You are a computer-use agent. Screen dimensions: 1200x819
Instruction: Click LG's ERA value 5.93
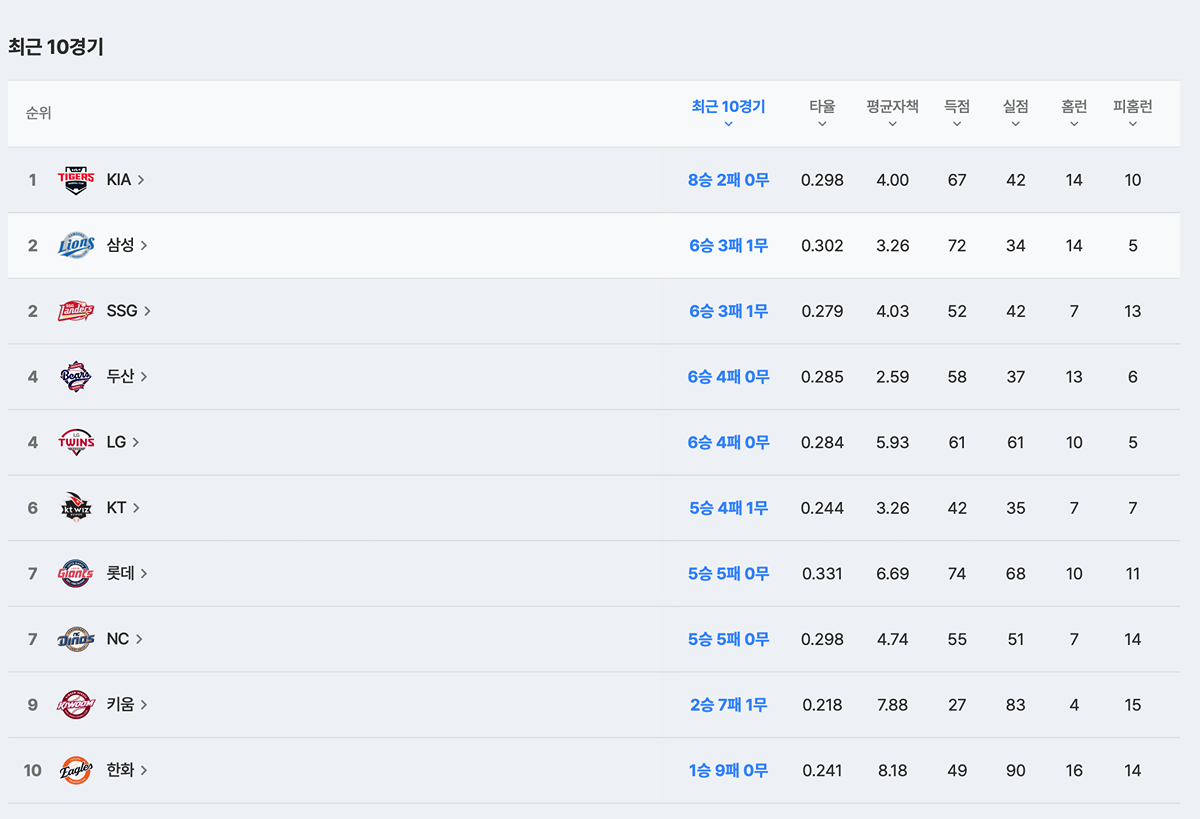pos(892,443)
